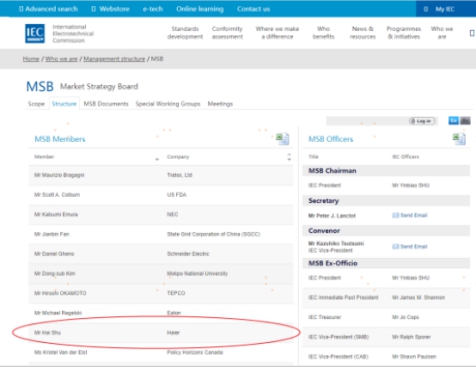Export MSB Officers to Excel icon
Screen dimensions: 476x367
point(459,139)
